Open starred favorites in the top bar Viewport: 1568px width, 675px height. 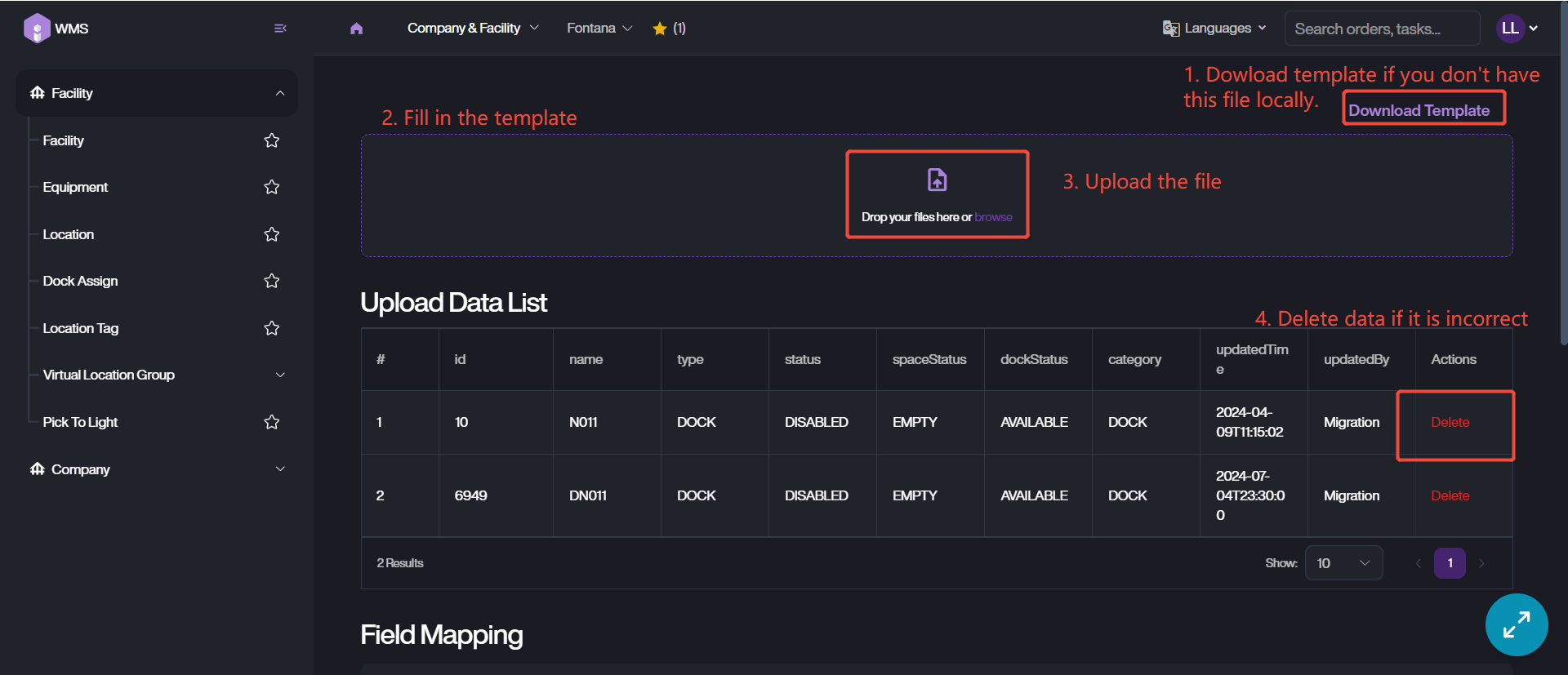coord(668,29)
